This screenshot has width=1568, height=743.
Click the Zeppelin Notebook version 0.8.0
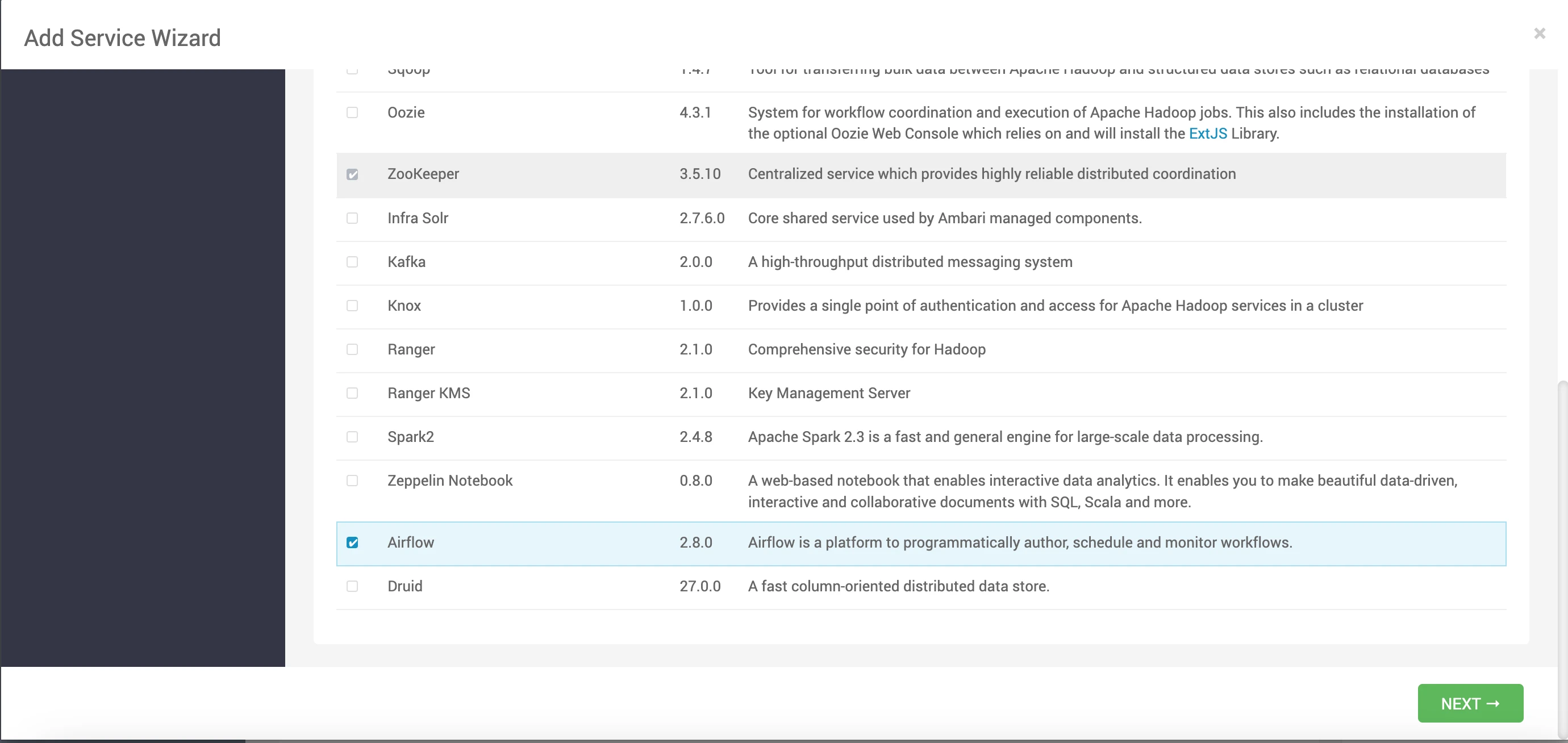[696, 481]
